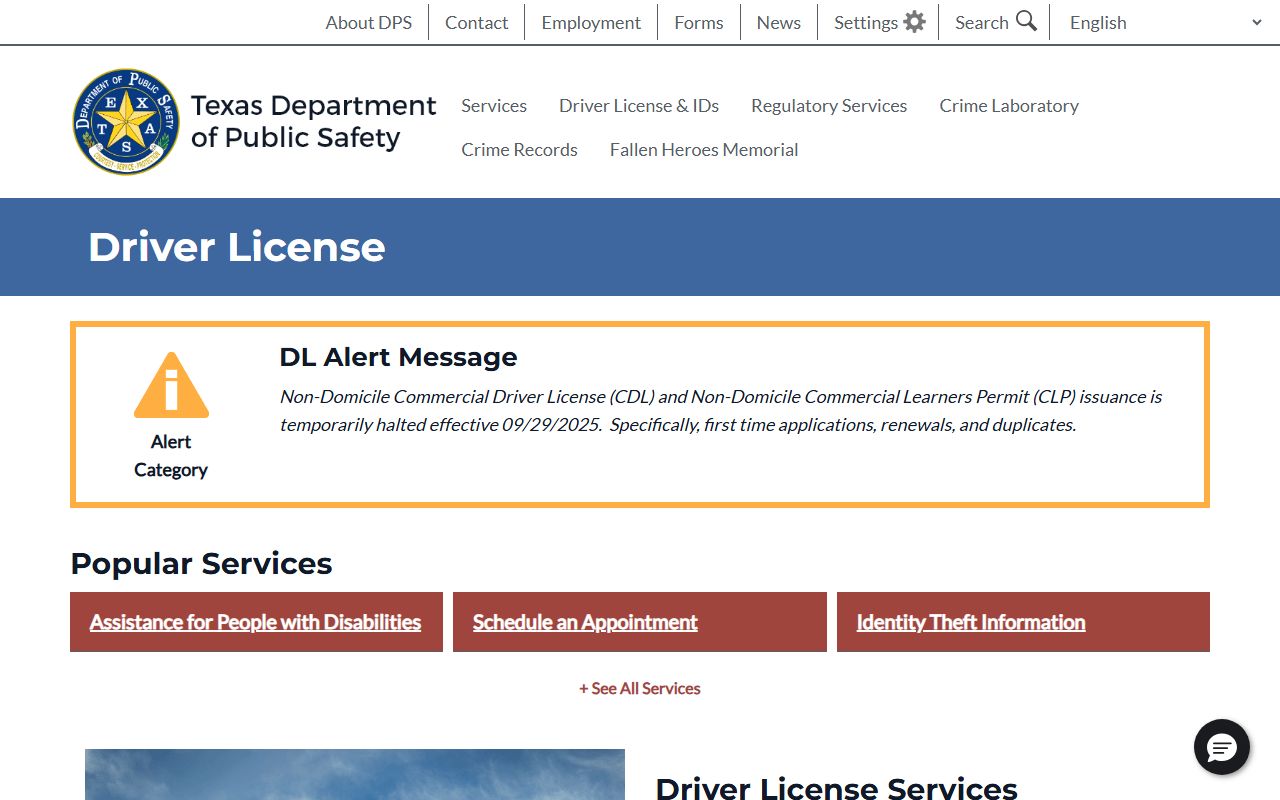Click the Driver License page heading

pyautogui.click(x=237, y=247)
